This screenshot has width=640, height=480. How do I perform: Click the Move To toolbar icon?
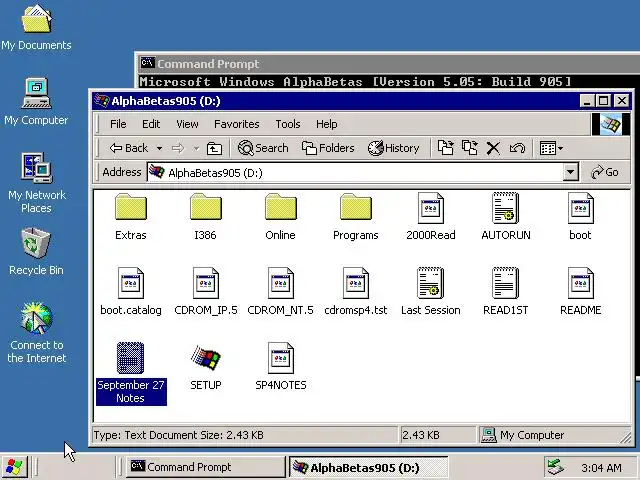(x=445, y=148)
